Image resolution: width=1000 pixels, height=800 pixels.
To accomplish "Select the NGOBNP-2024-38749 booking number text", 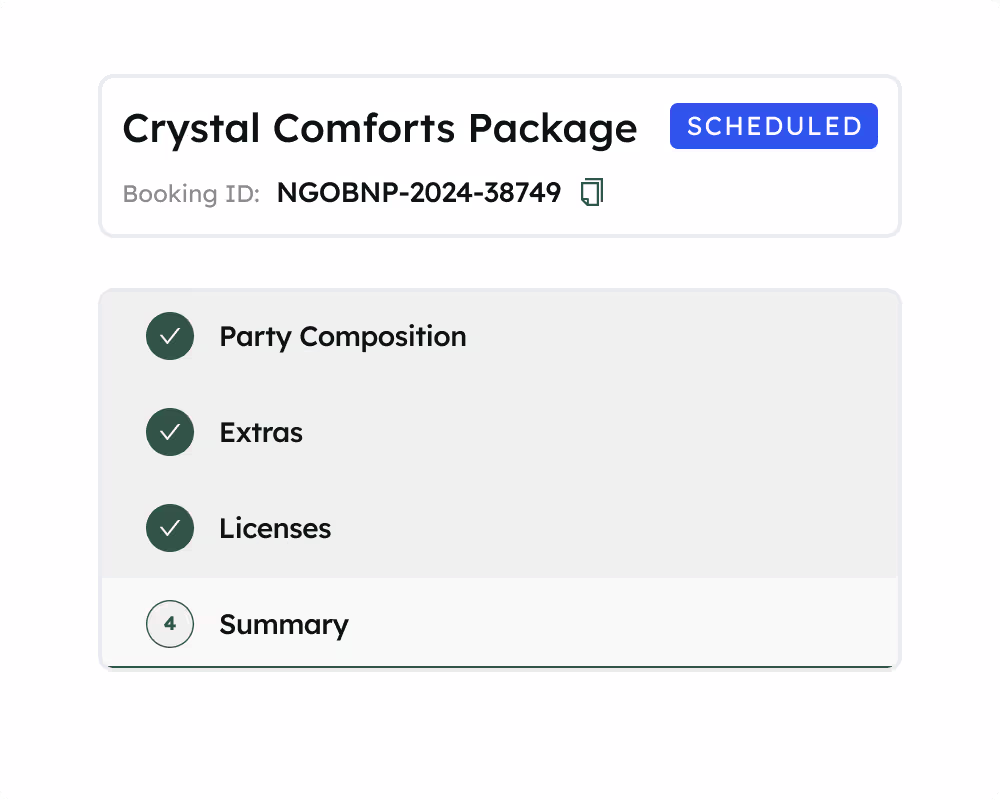I will [x=418, y=193].
